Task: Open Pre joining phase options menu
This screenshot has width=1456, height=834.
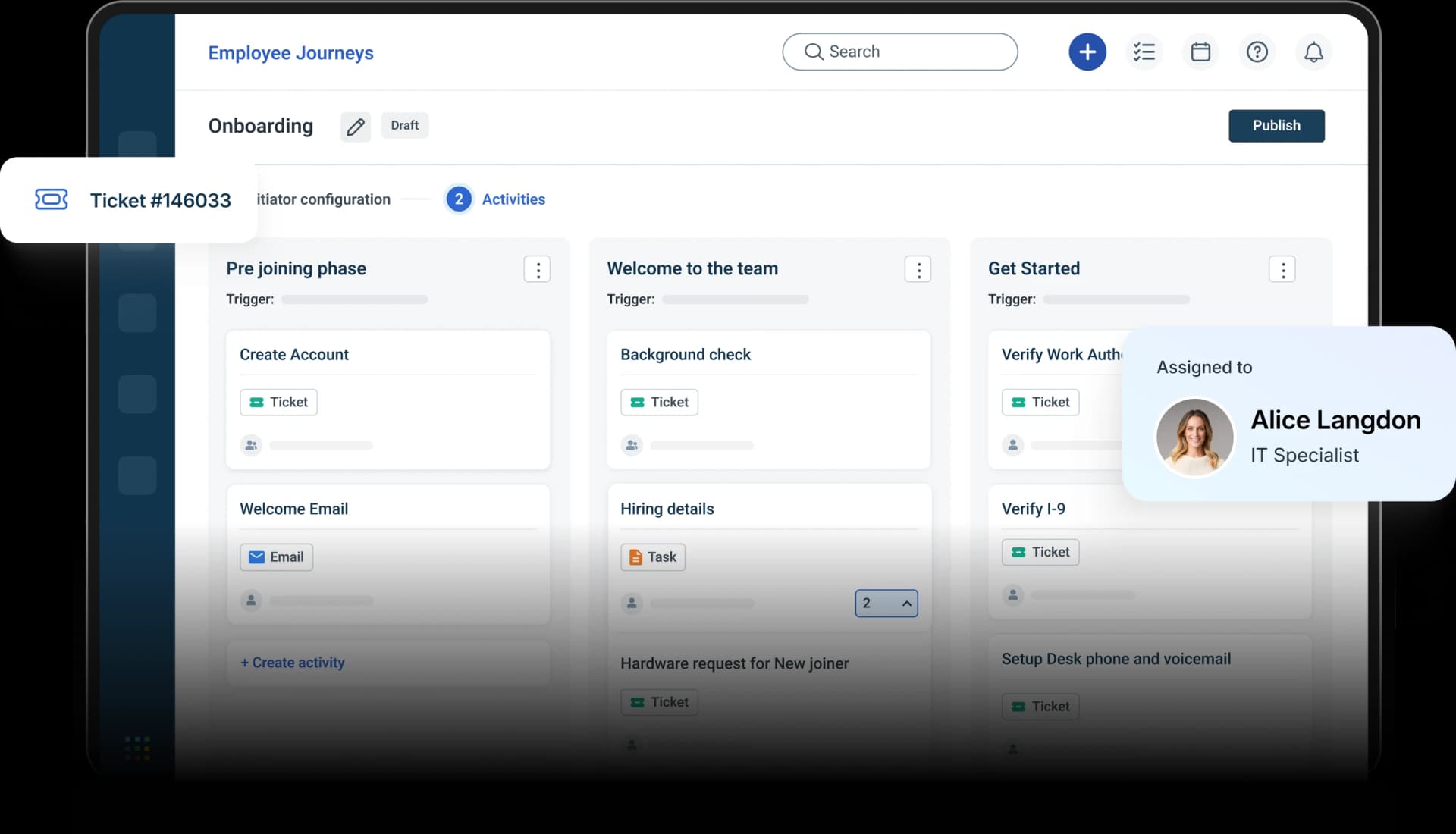Action: point(537,269)
